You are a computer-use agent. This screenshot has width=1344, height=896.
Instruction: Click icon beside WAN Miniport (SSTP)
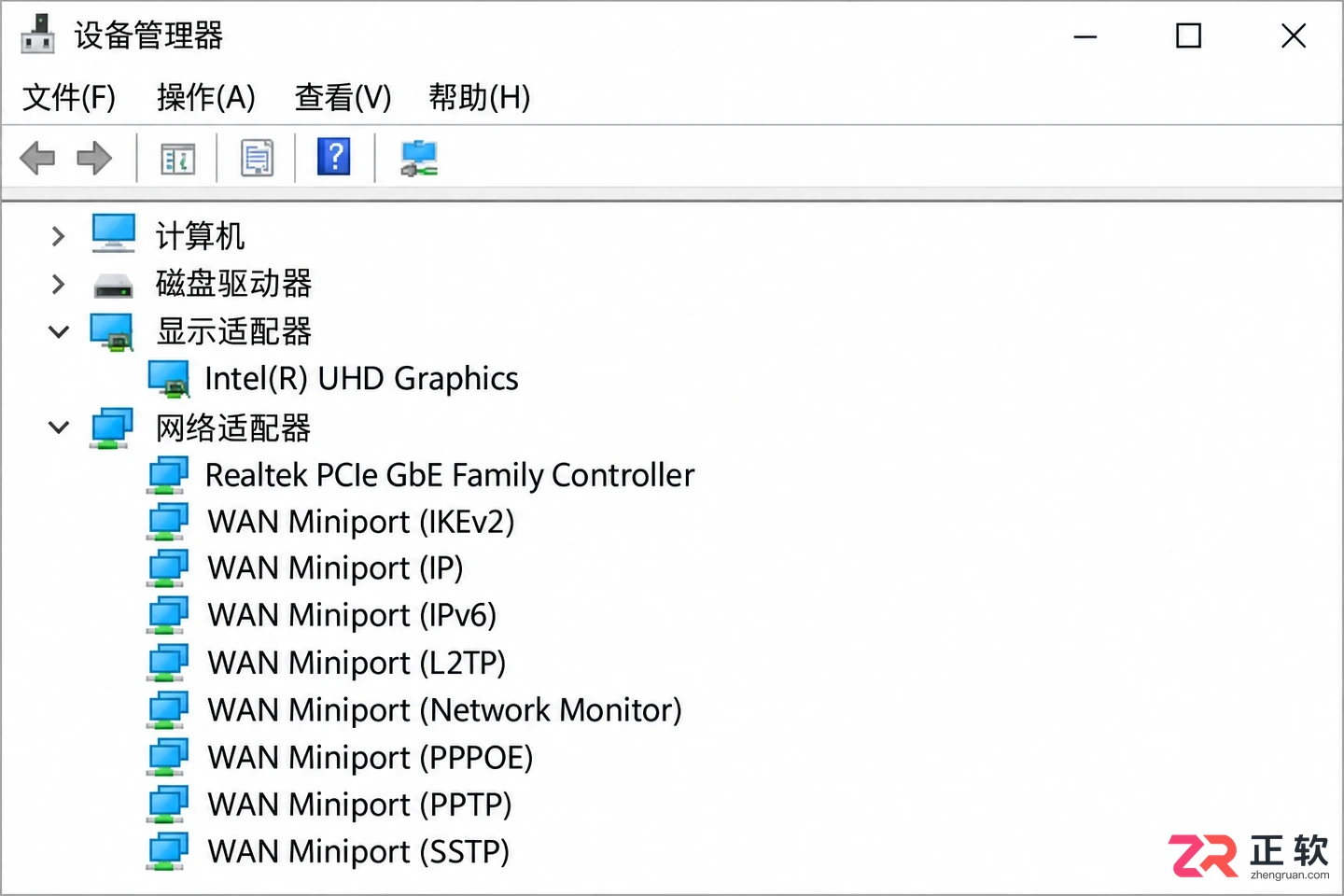point(168,851)
